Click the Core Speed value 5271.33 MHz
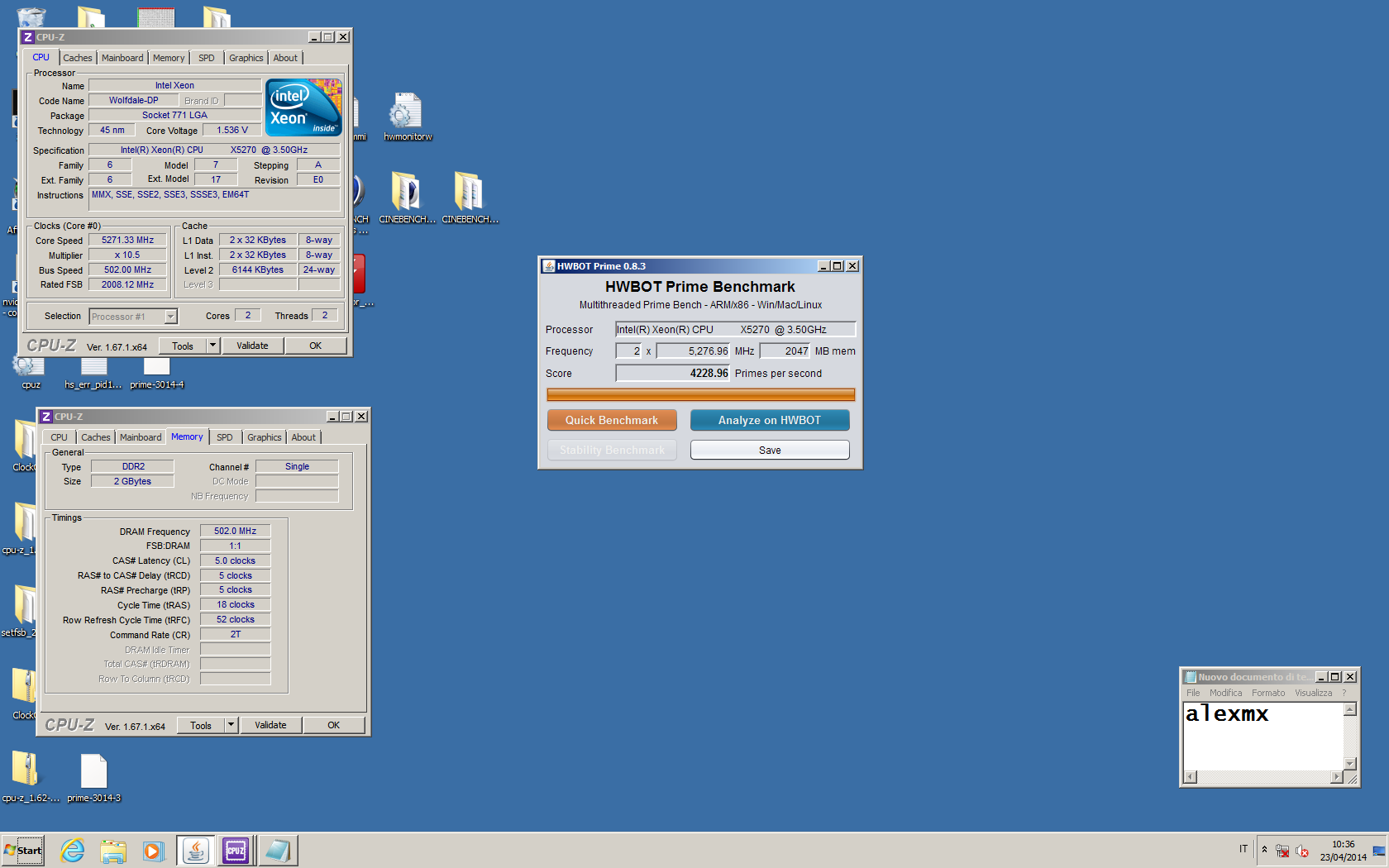This screenshot has width=1389, height=868. click(x=127, y=241)
